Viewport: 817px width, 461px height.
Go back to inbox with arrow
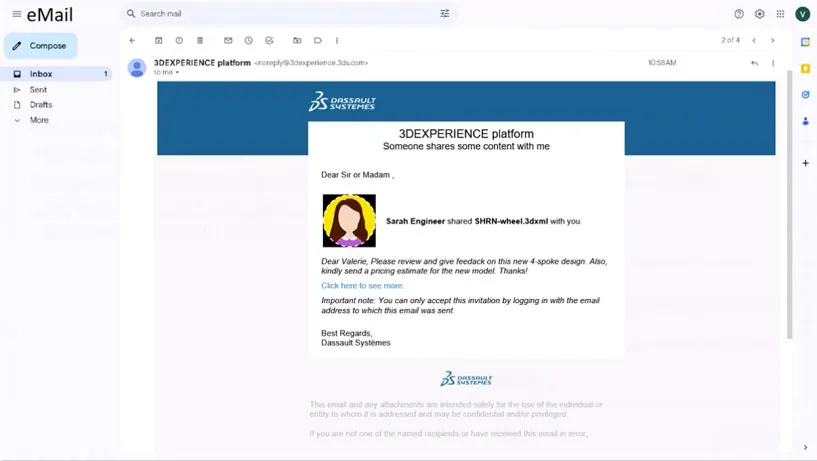[x=132, y=40]
